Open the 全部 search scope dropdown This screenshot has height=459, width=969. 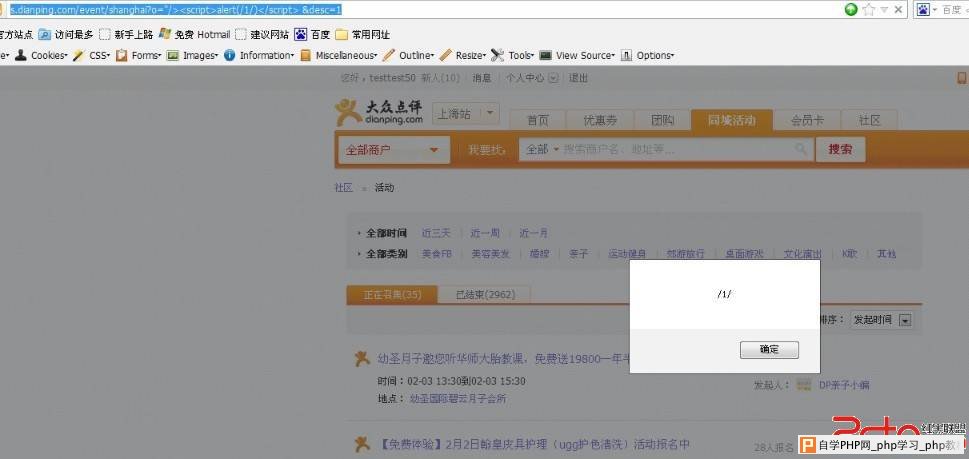click(x=542, y=149)
